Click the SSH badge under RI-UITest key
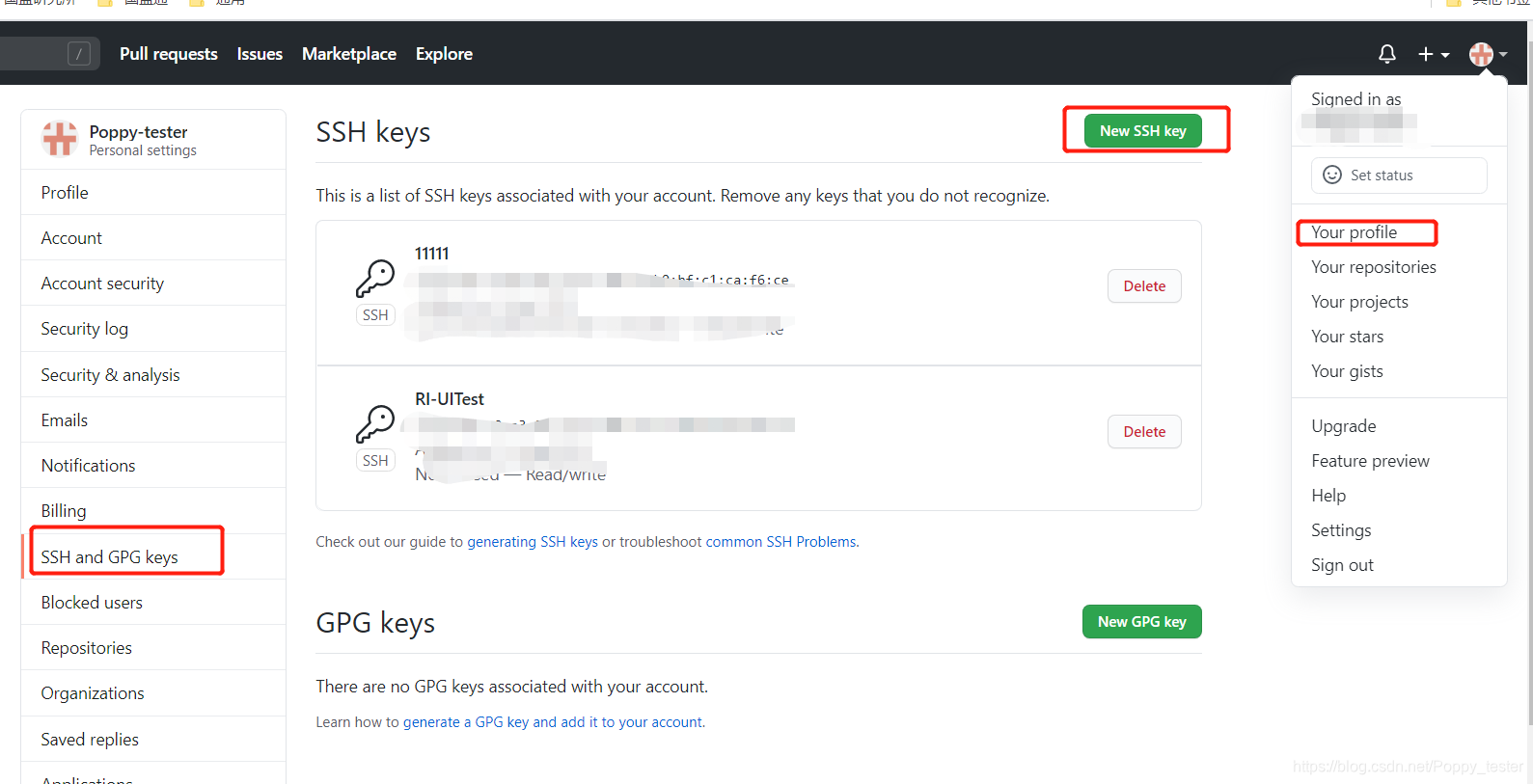This screenshot has width=1533, height=784. click(x=375, y=461)
